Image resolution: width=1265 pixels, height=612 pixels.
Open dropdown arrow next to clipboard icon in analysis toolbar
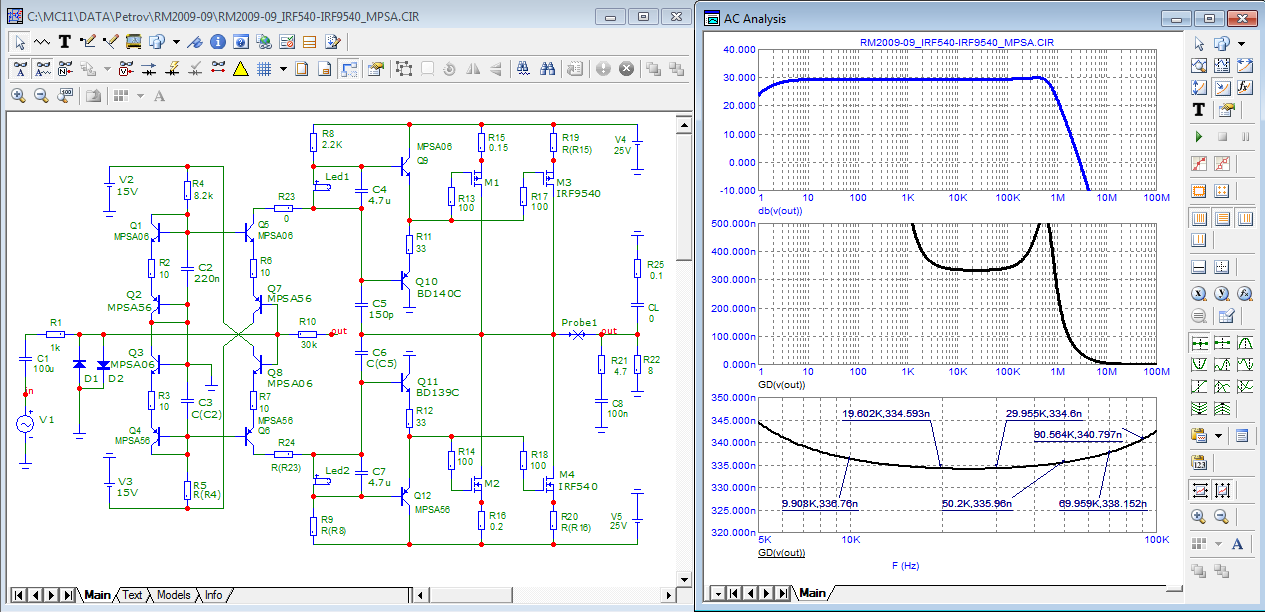coord(1218,436)
